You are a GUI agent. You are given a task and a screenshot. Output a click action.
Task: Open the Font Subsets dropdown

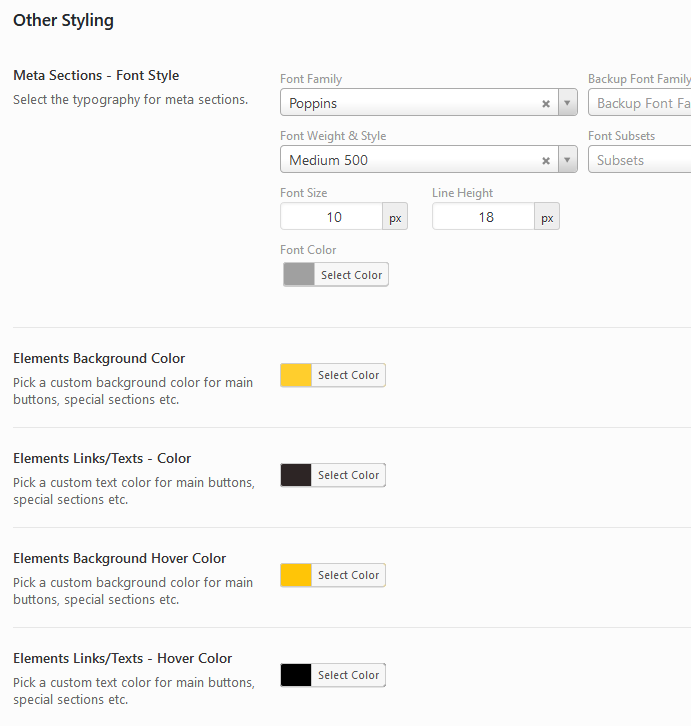(640, 160)
